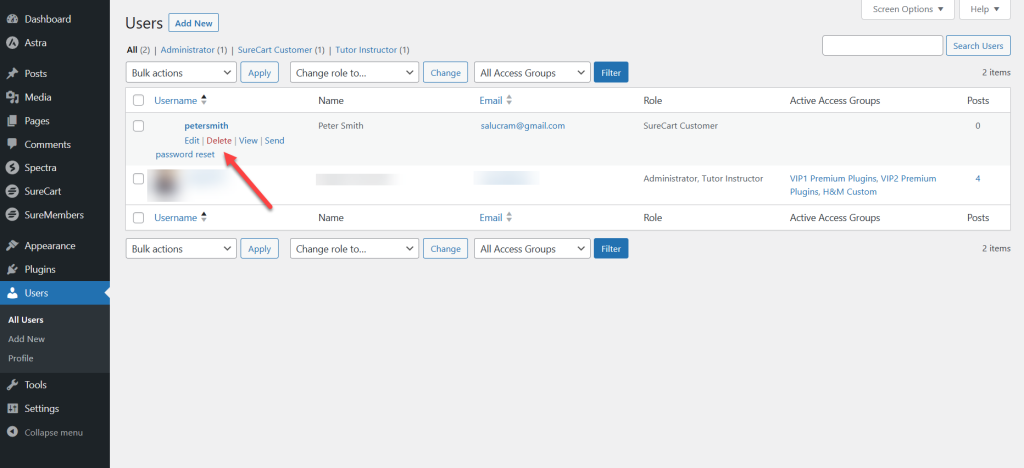1024x468 pixels.
Task: Click the Collapse menu arrow icon
Action: pos(12,432)
